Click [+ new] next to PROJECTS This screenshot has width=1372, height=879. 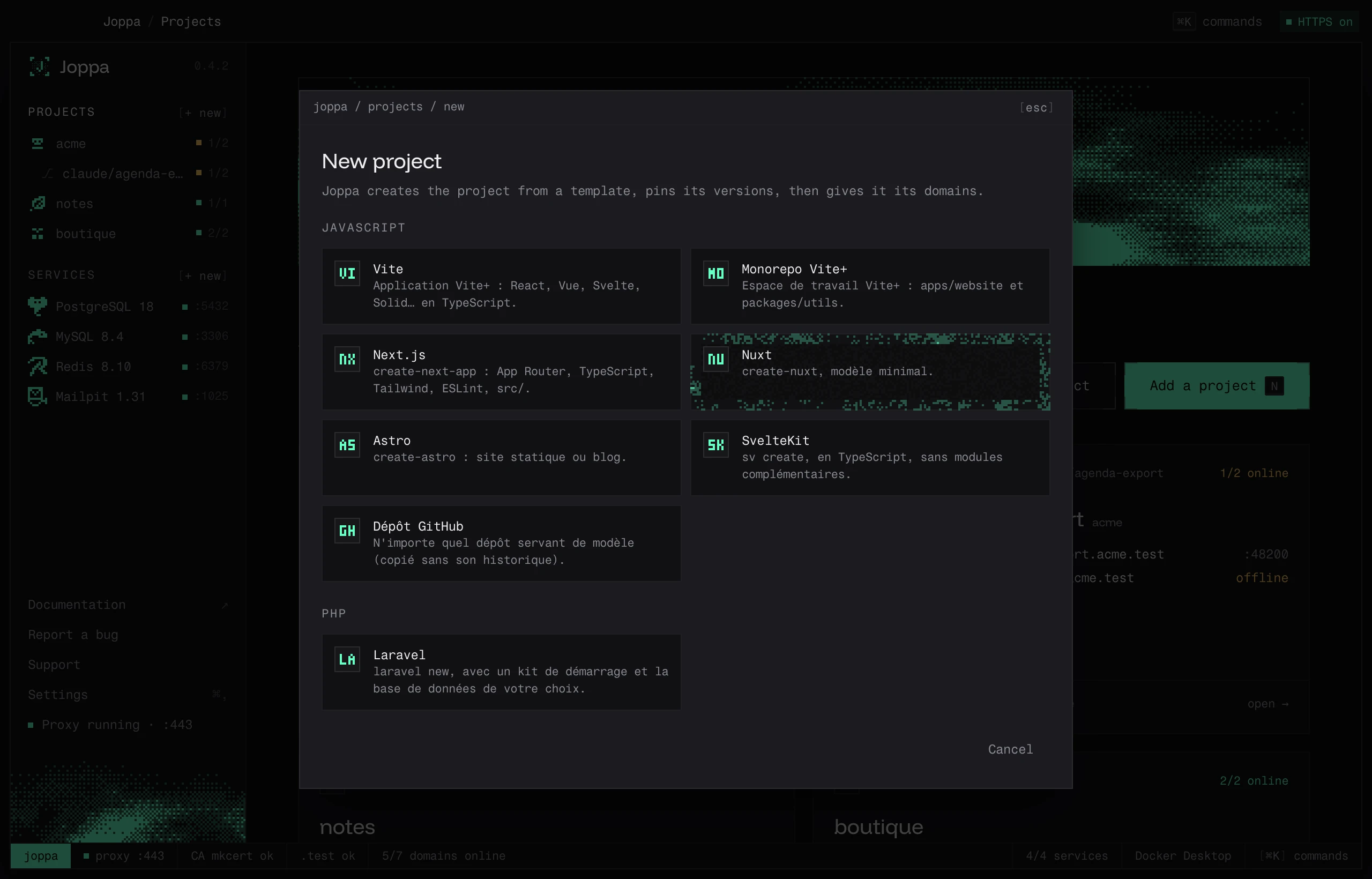203,113
